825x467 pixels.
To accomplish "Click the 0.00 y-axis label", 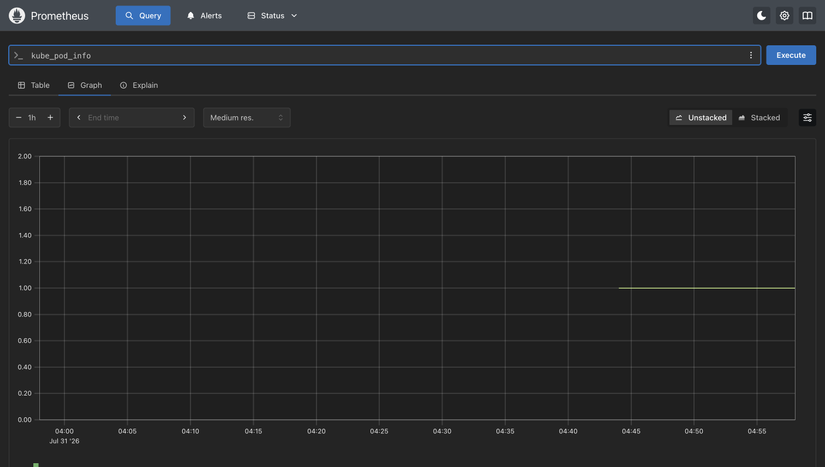I will 25,420.
